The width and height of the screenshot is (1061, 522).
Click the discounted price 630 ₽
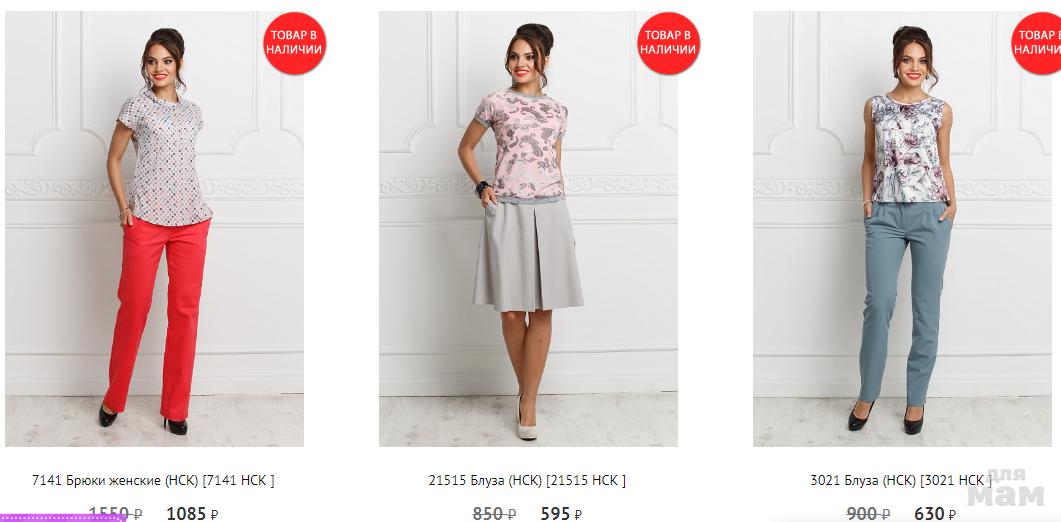point(935,514)
